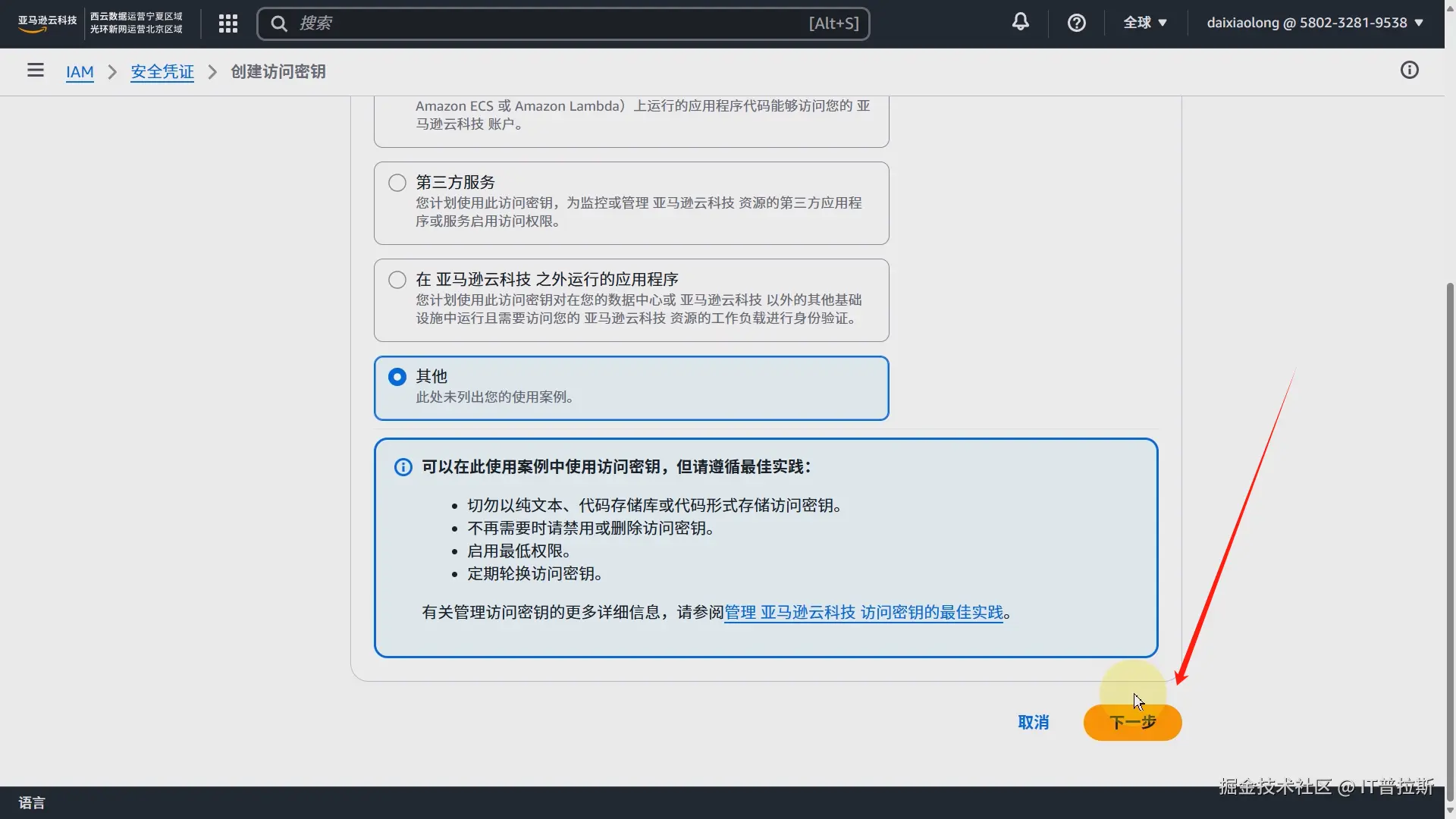Select the 第三方服务 radio option
1456x819 pixels.
click(x=397, y=183)
